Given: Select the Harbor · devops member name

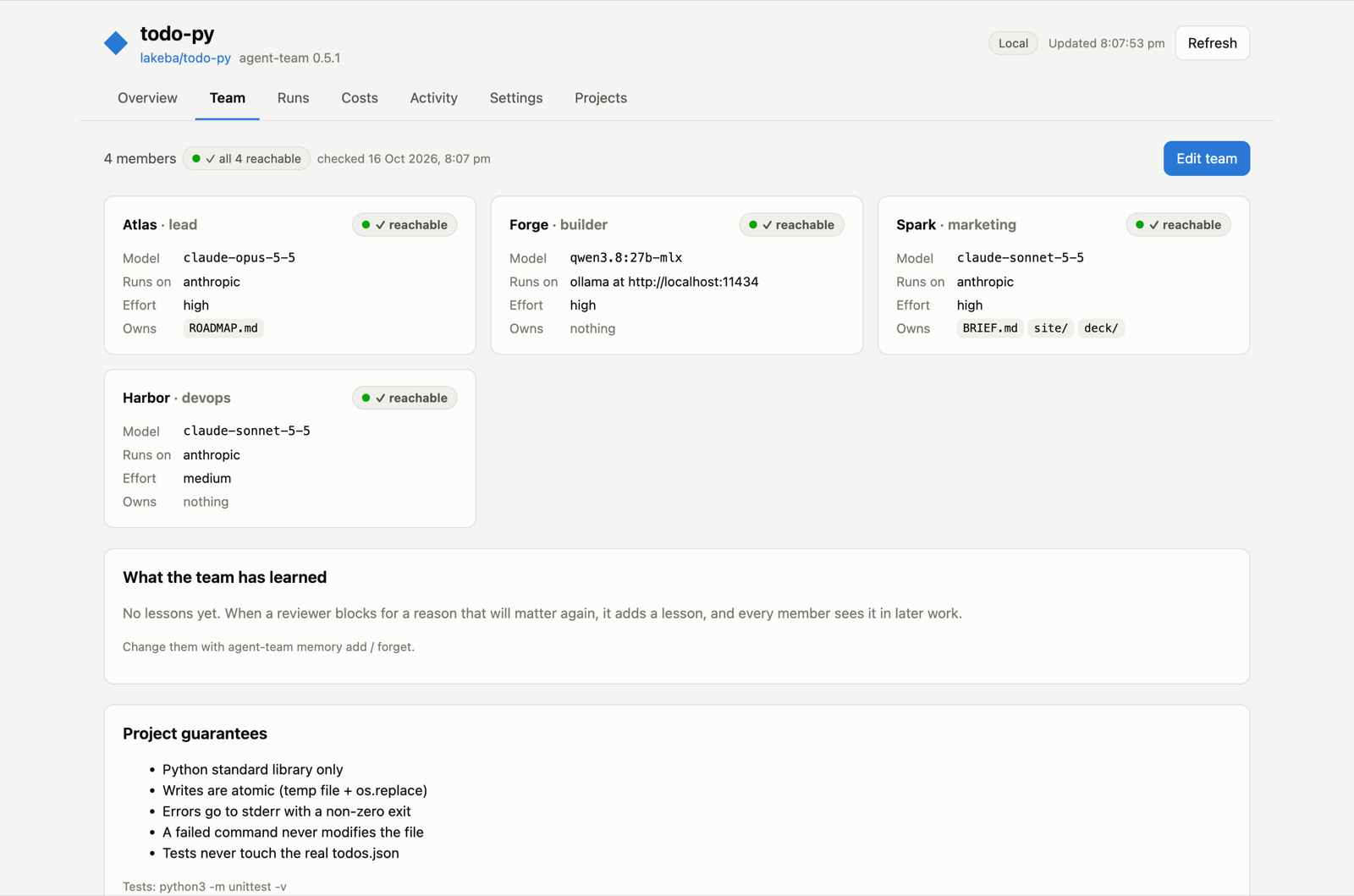Looking at the screenshot, I should pos(177,399).
